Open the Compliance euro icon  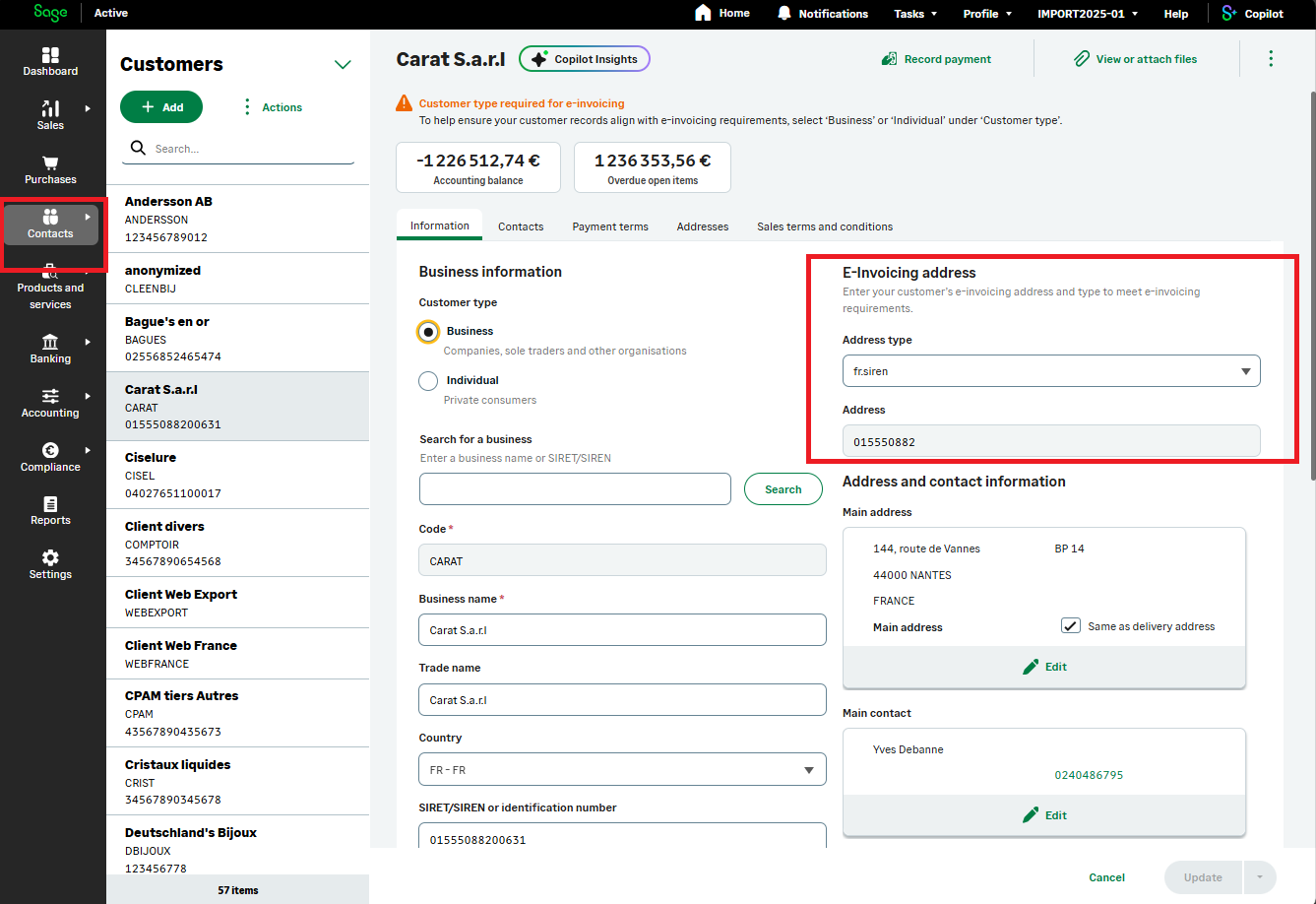(50, 450)
